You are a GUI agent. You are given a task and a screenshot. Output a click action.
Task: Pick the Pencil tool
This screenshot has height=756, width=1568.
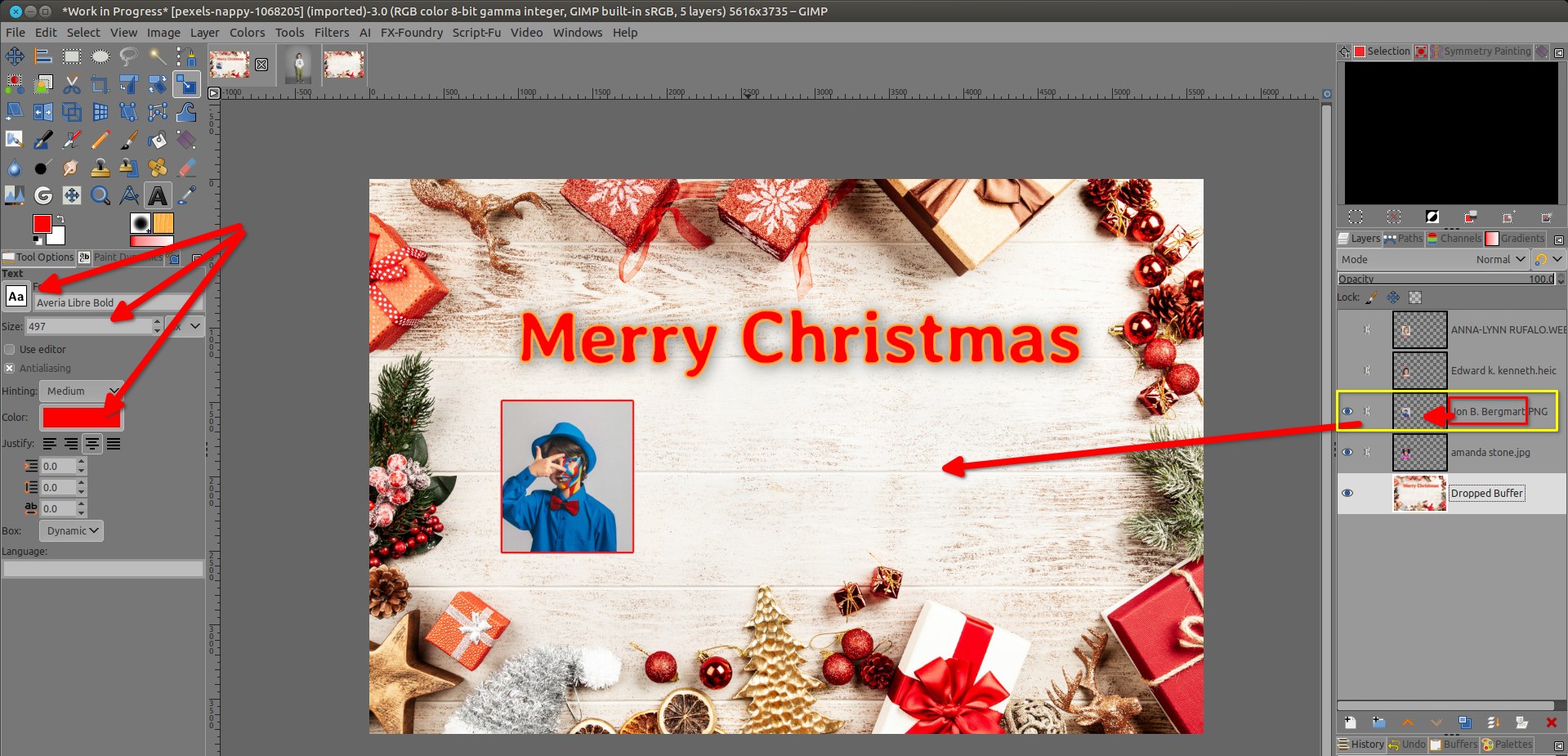(x=100, y=141)
